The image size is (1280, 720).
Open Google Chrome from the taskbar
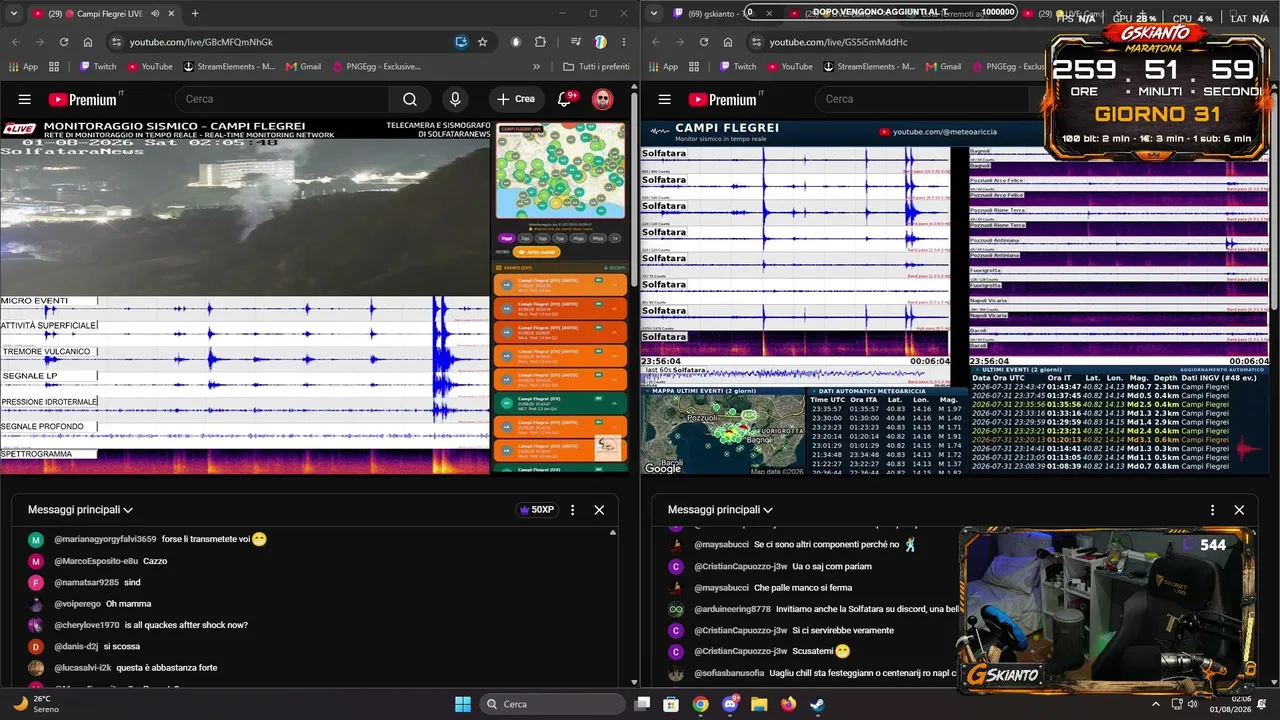point(700,704)
